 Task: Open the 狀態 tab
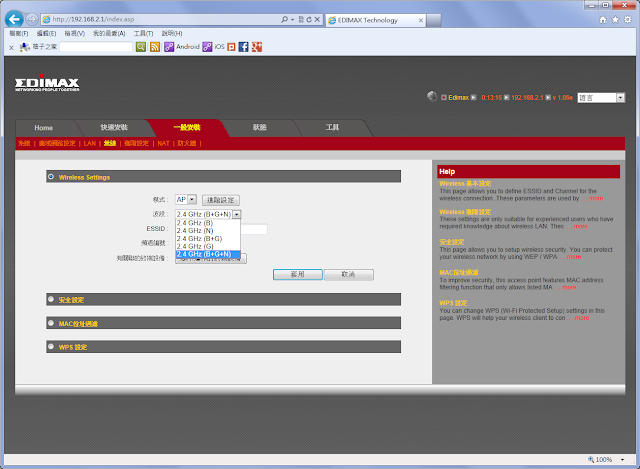click(260, 127)
